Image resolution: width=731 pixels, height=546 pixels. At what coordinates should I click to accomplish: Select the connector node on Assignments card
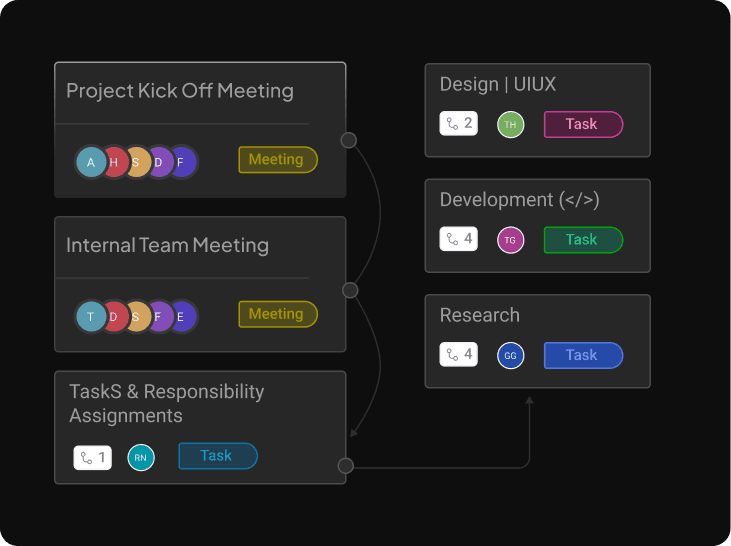346,466
